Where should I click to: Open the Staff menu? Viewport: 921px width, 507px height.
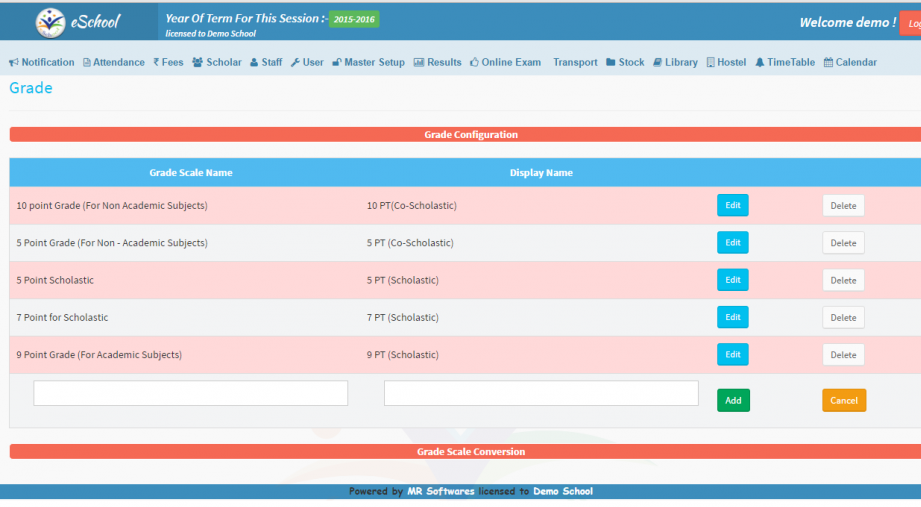pyautogui.click(x=266, y=62)
